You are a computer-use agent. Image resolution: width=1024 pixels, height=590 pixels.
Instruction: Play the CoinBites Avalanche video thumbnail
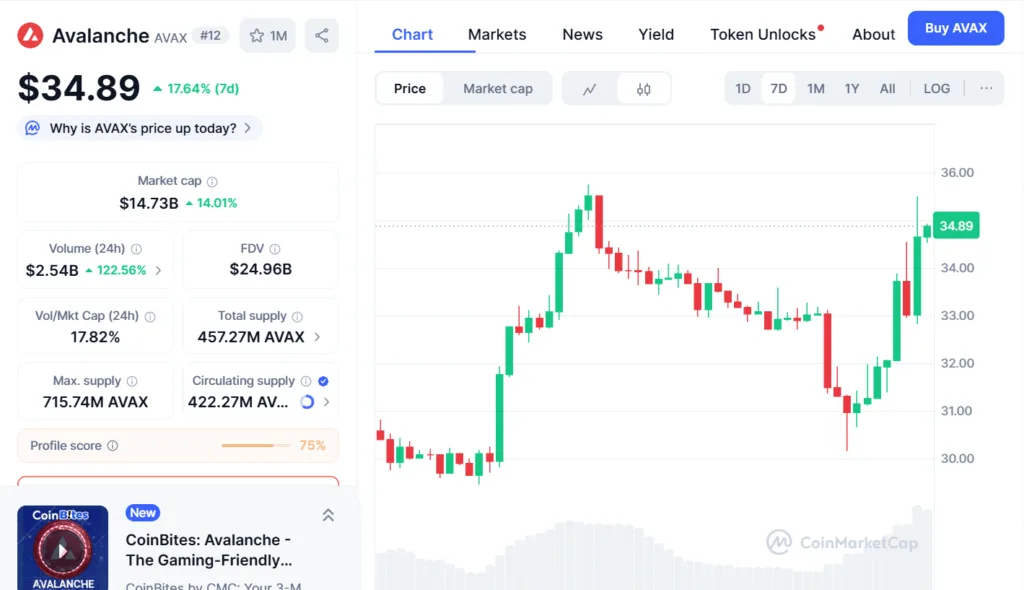(62, 549)
